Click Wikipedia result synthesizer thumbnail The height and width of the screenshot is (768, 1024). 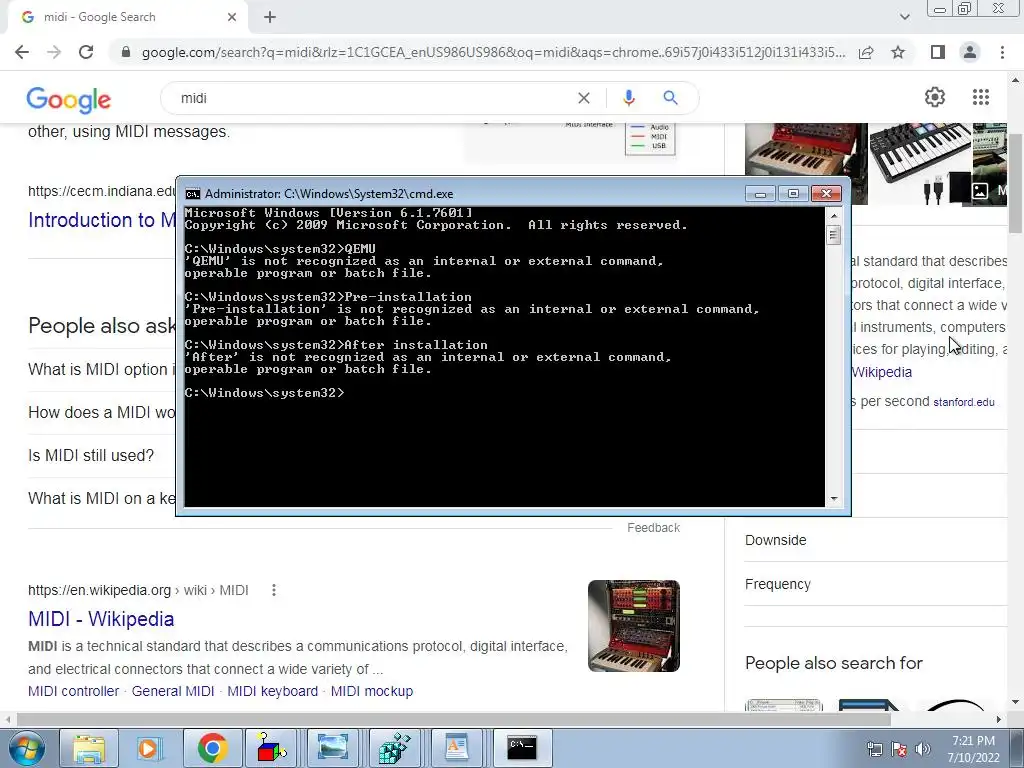coord(633,626)
